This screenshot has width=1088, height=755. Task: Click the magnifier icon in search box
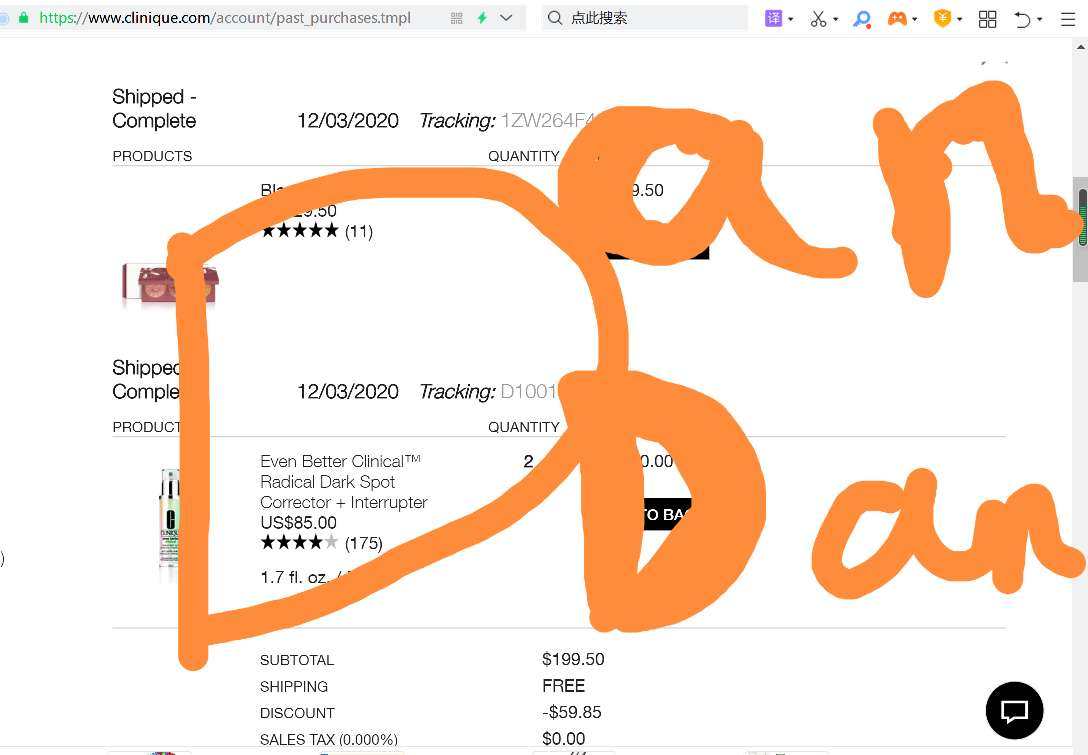point(554,18)
